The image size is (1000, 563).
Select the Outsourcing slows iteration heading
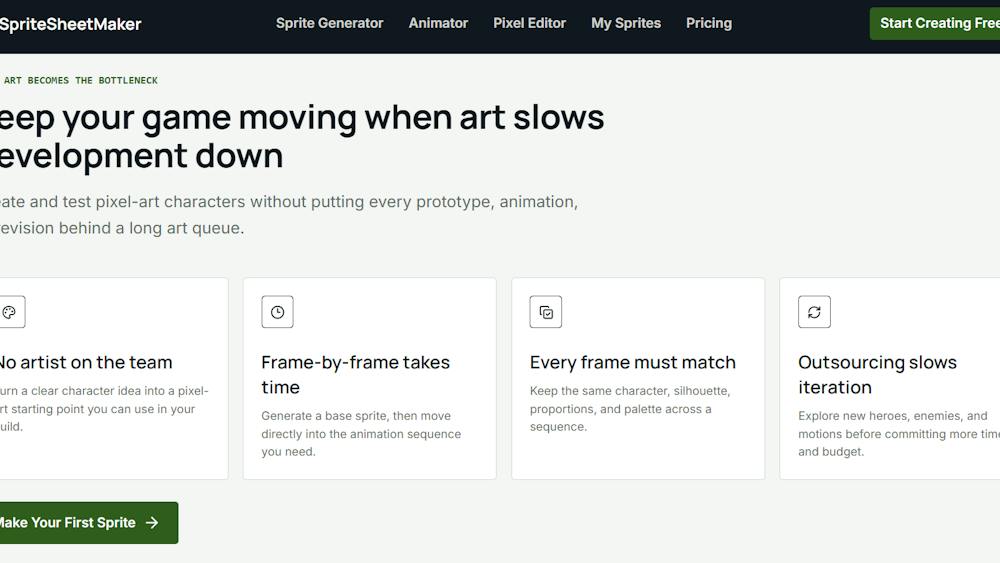click(878, 375)
